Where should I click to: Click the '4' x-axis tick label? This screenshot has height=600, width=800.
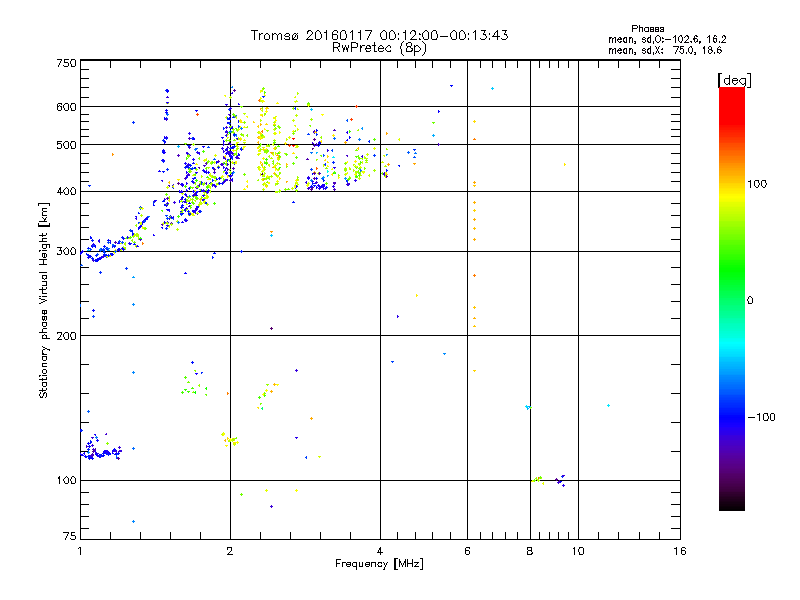(380, 551)
